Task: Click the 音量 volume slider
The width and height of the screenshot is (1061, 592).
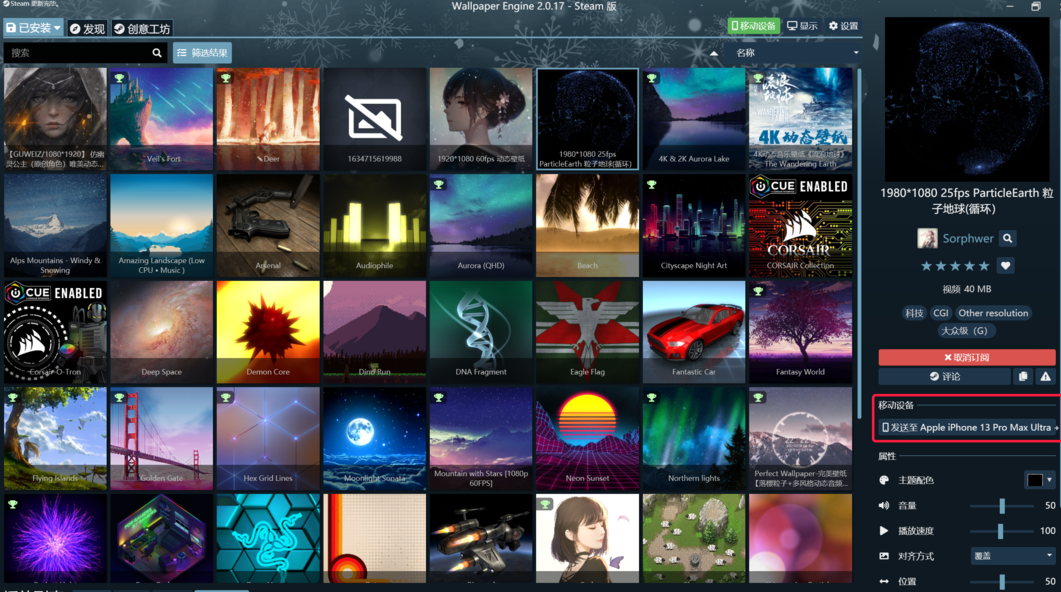Action: click(x=1002, y=506)
